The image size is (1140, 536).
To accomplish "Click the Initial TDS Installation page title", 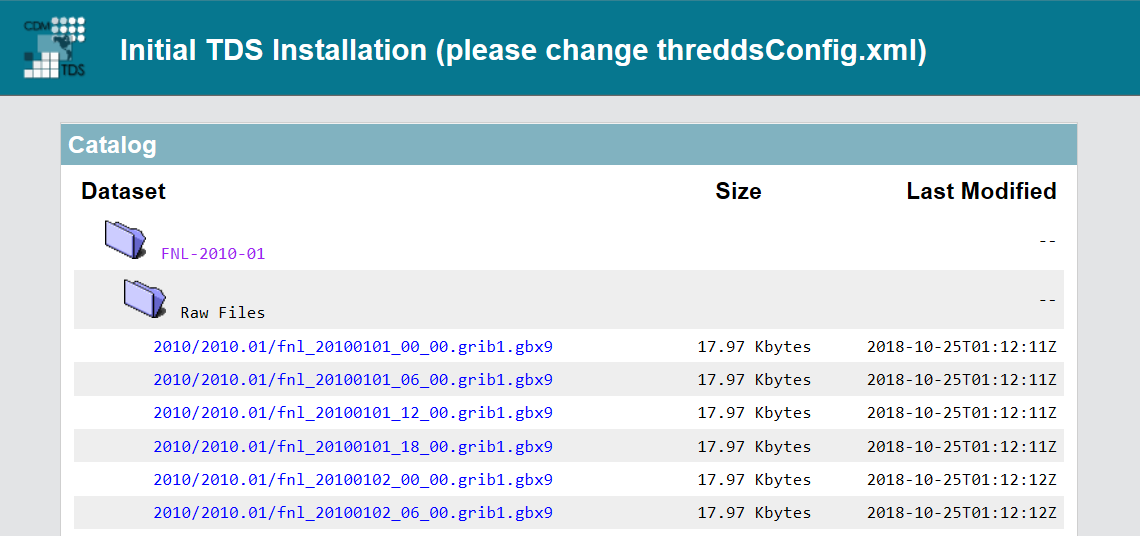I will pyautogui.click(x=523, y=50).
